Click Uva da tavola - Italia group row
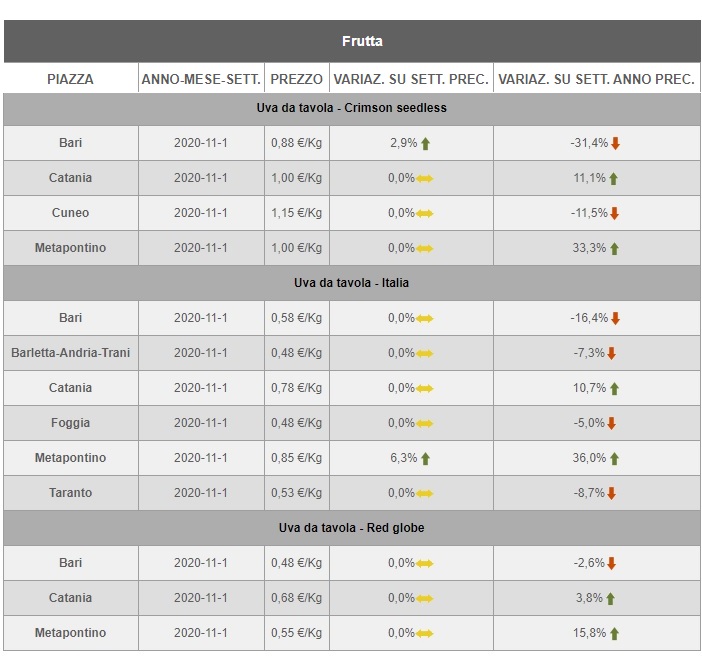The height and width of the screenshot is (660, 702). coord(351,283)
